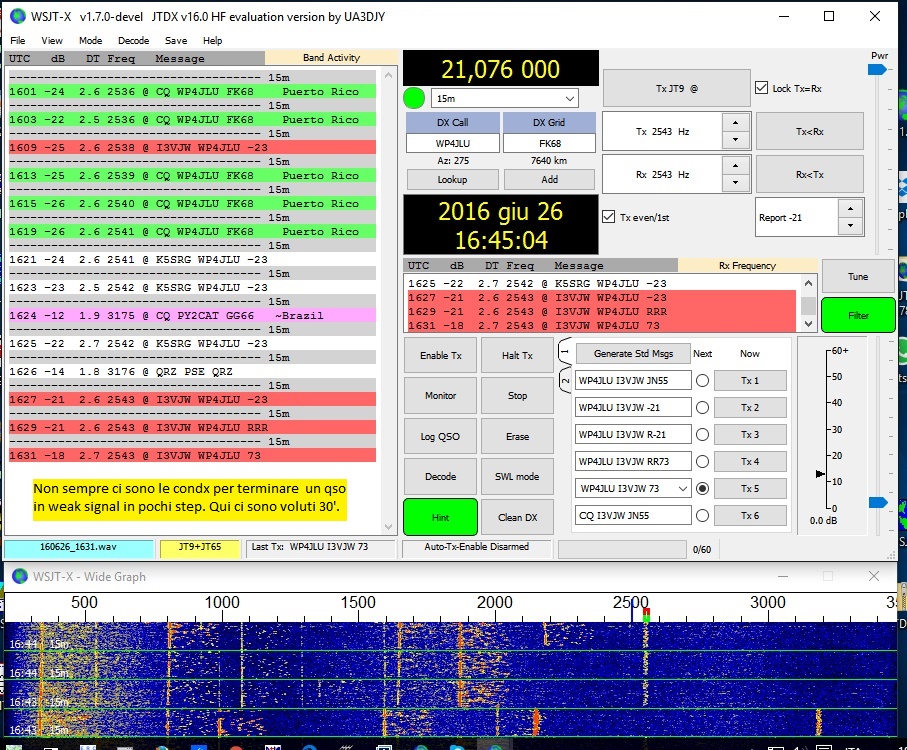Image resolution: width=907 pixels, height=750 pixels.
Task: Click the Erase button
Action: 517,437
